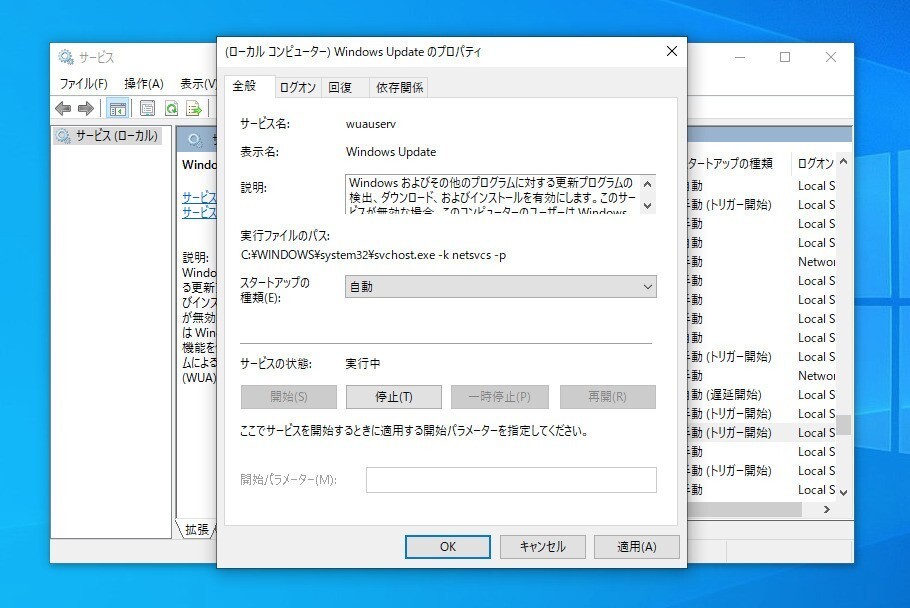Maximize the Services window
Screen dimensions: 910x608
click(x=785, y=57)
